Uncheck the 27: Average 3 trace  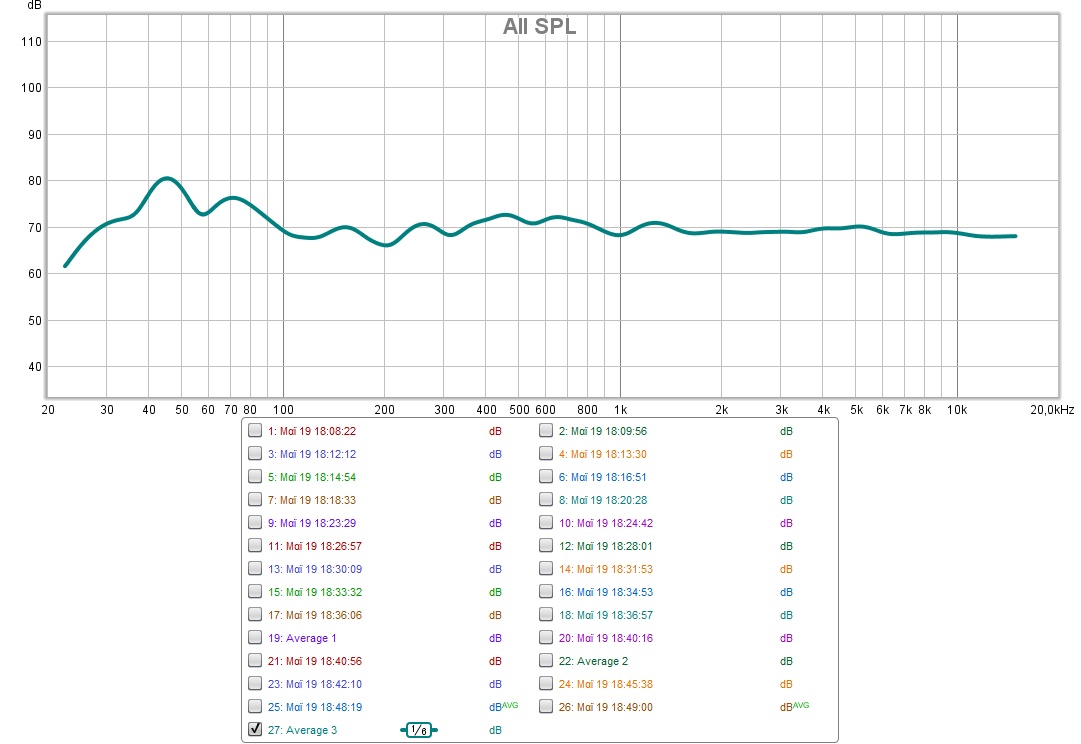(x=255, y=730)
